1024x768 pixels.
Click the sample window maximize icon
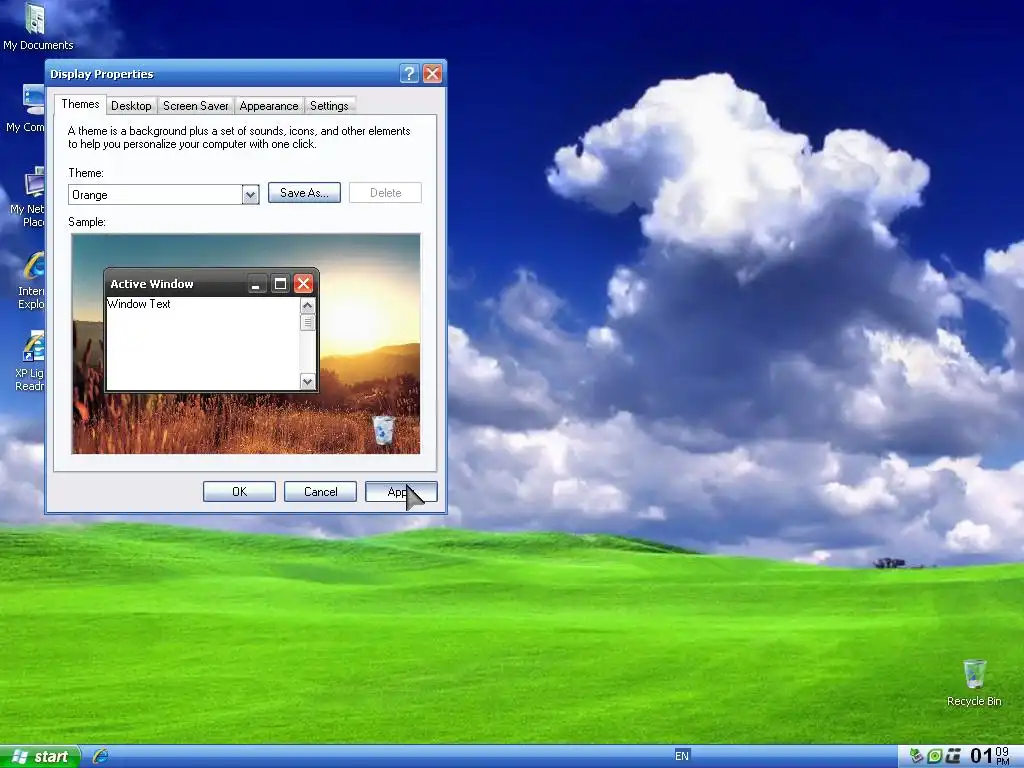click(280, 284)
